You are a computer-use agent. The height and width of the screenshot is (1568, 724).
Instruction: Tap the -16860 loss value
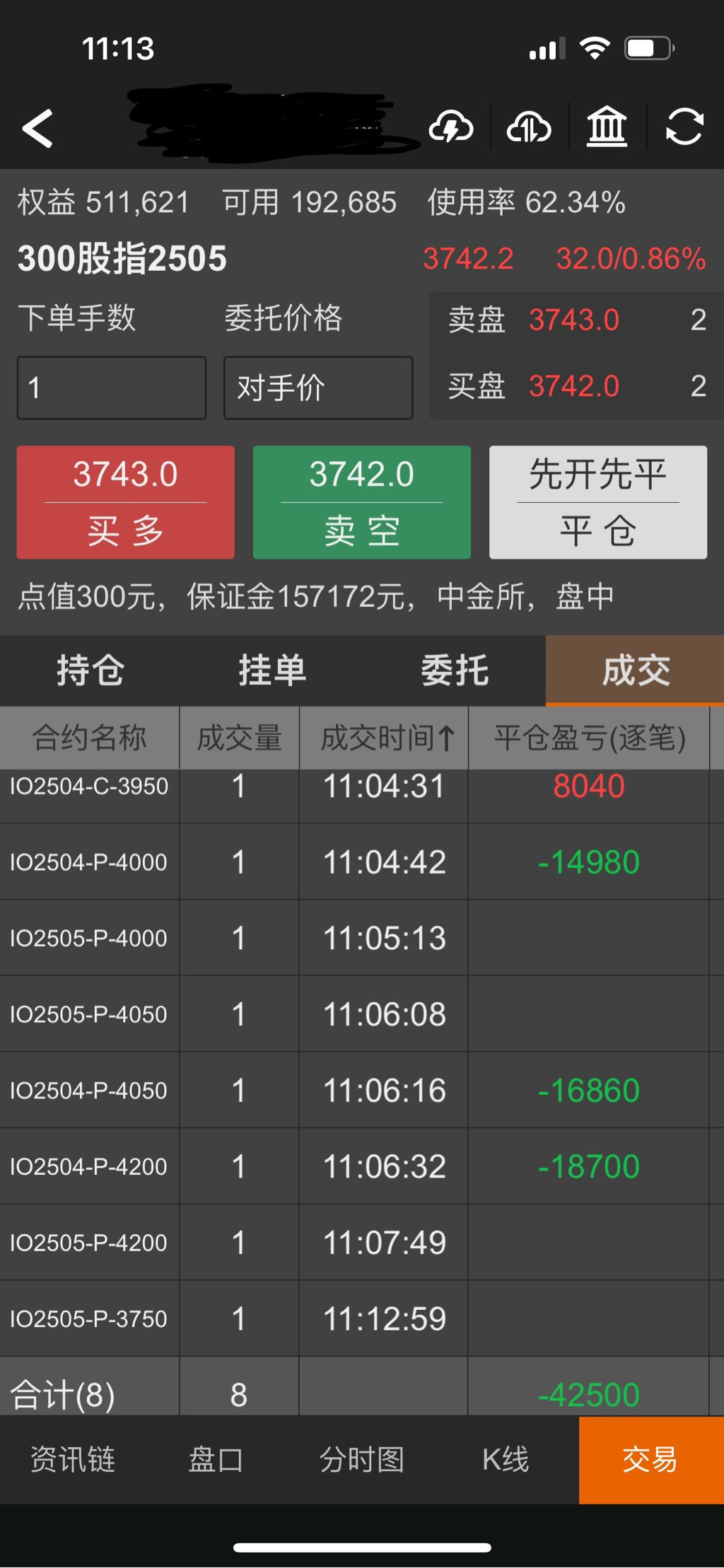(x=588, y=1091)
